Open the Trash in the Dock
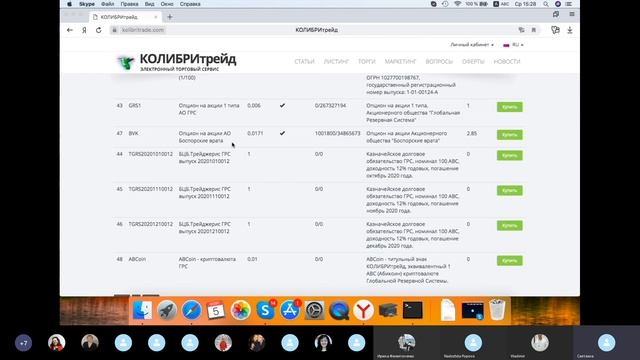 pyautogui.click(x=497, y=310)
